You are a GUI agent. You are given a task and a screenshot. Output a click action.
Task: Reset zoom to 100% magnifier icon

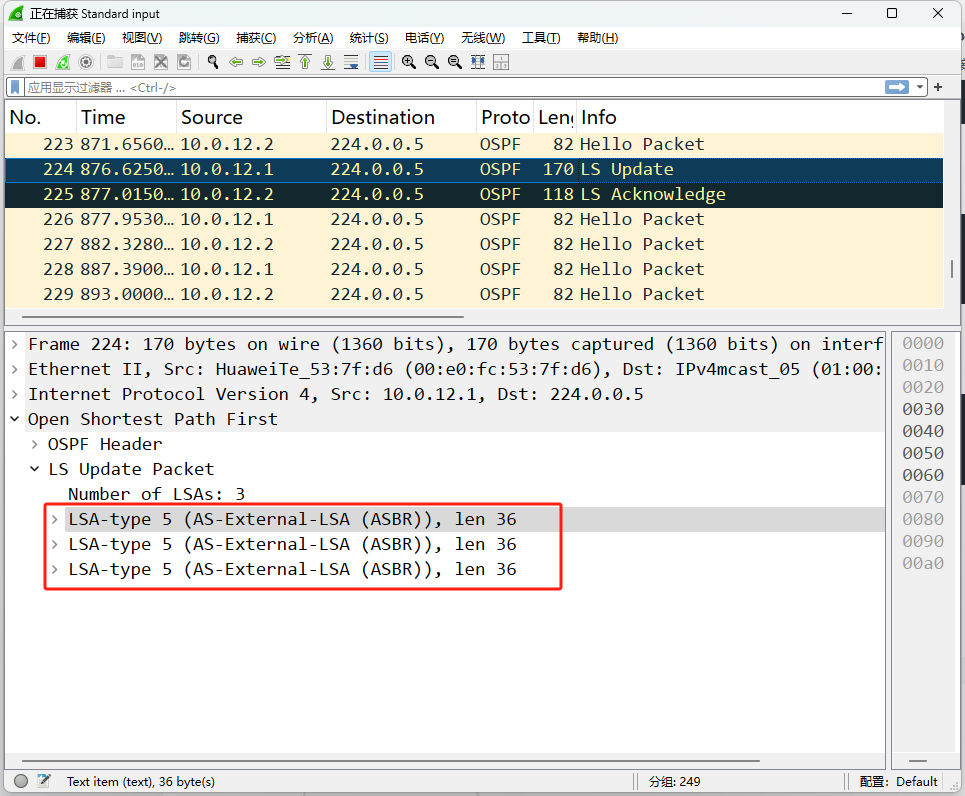point(455,61)
